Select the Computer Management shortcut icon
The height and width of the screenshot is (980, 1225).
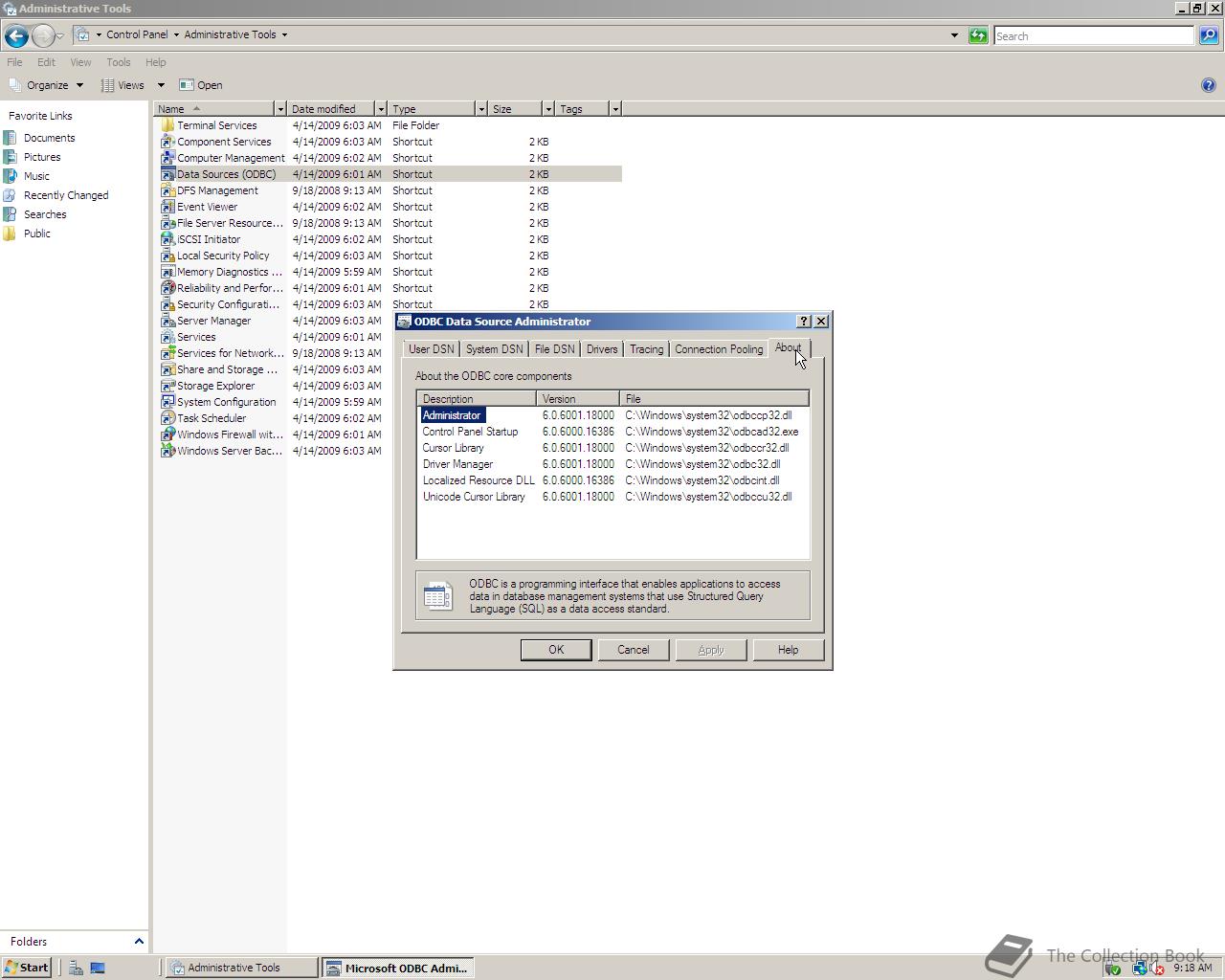coord(167,158)
